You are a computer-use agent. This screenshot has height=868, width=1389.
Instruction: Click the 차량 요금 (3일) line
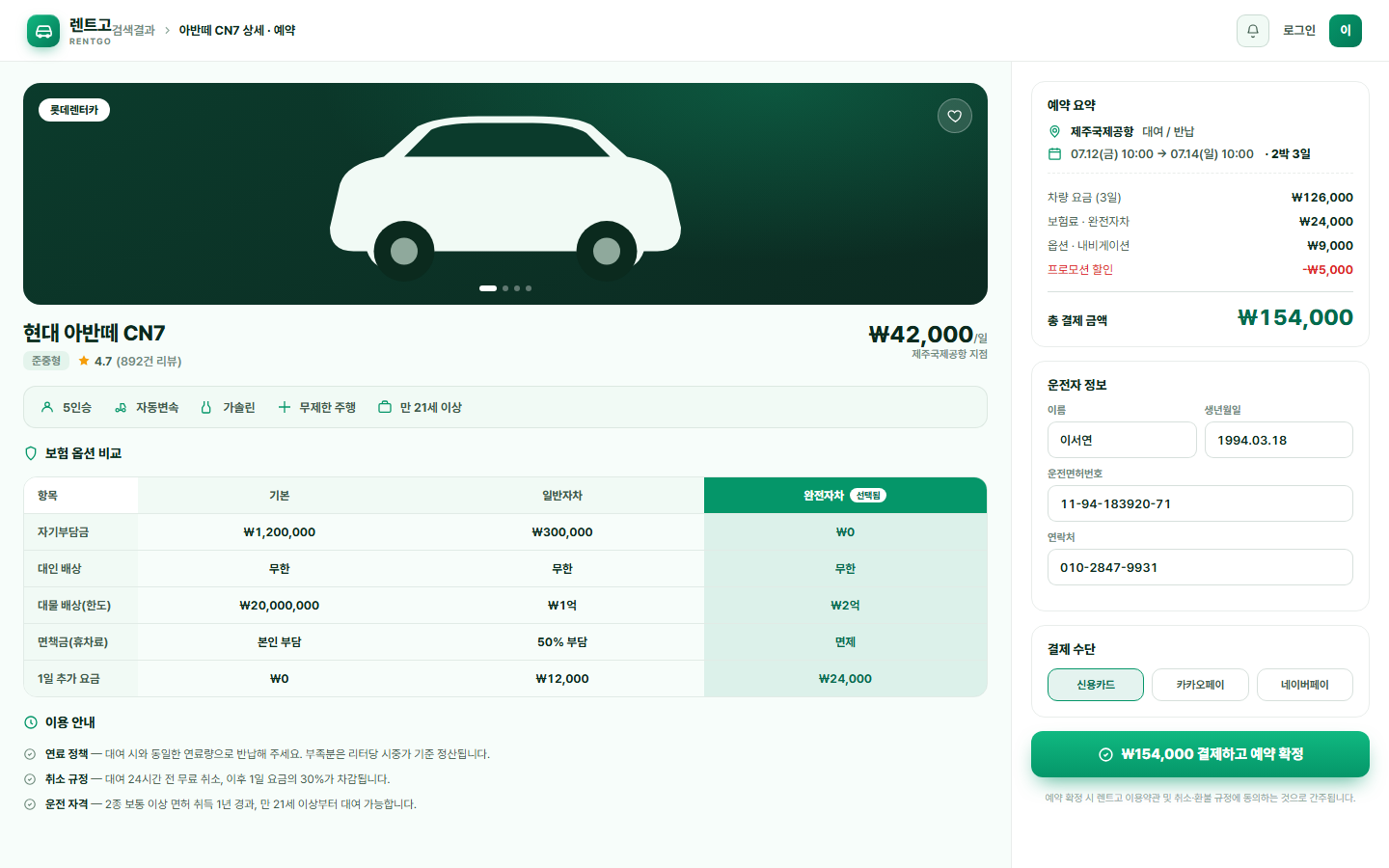tap(1200, 198)
